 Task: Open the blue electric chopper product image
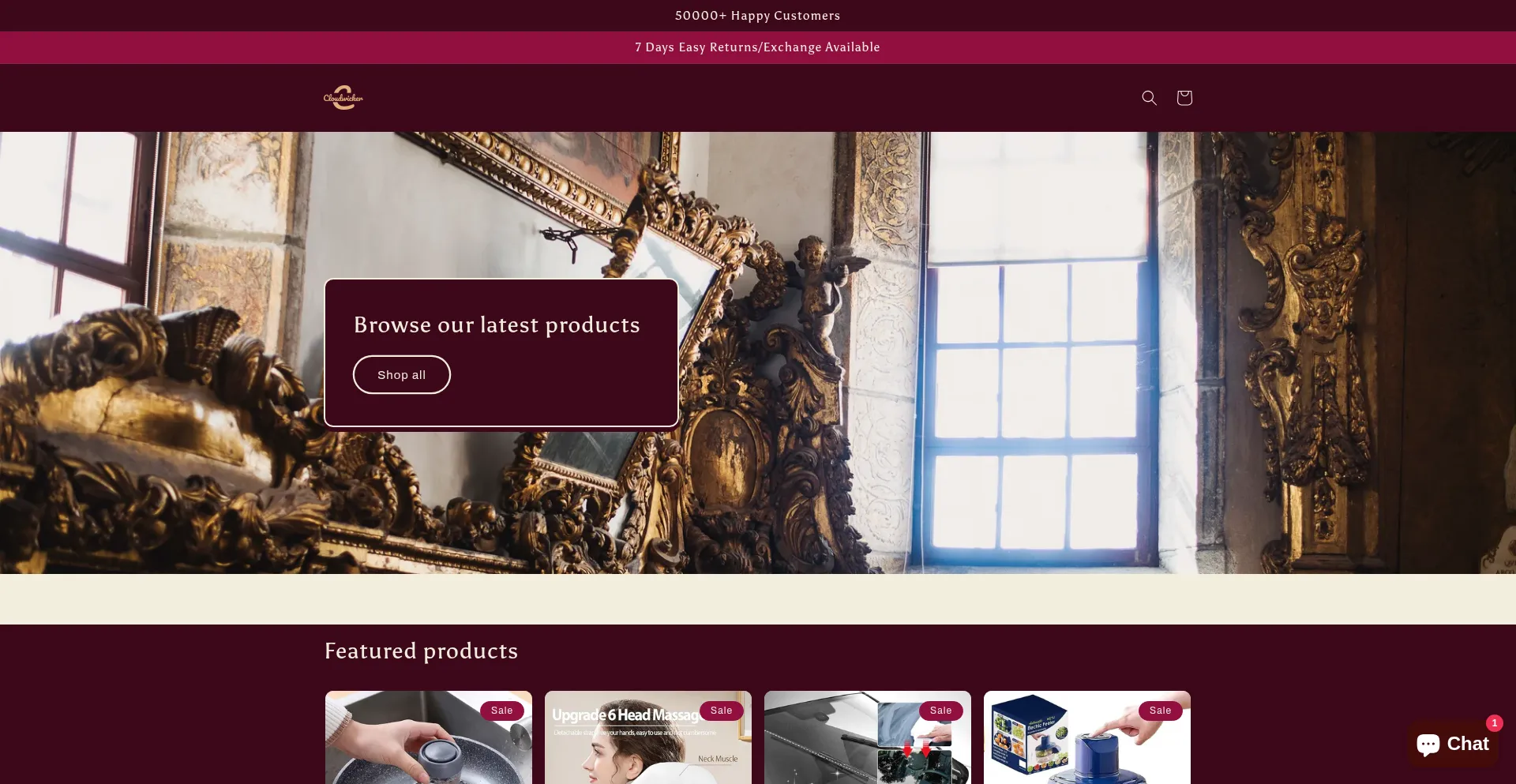1087,738
